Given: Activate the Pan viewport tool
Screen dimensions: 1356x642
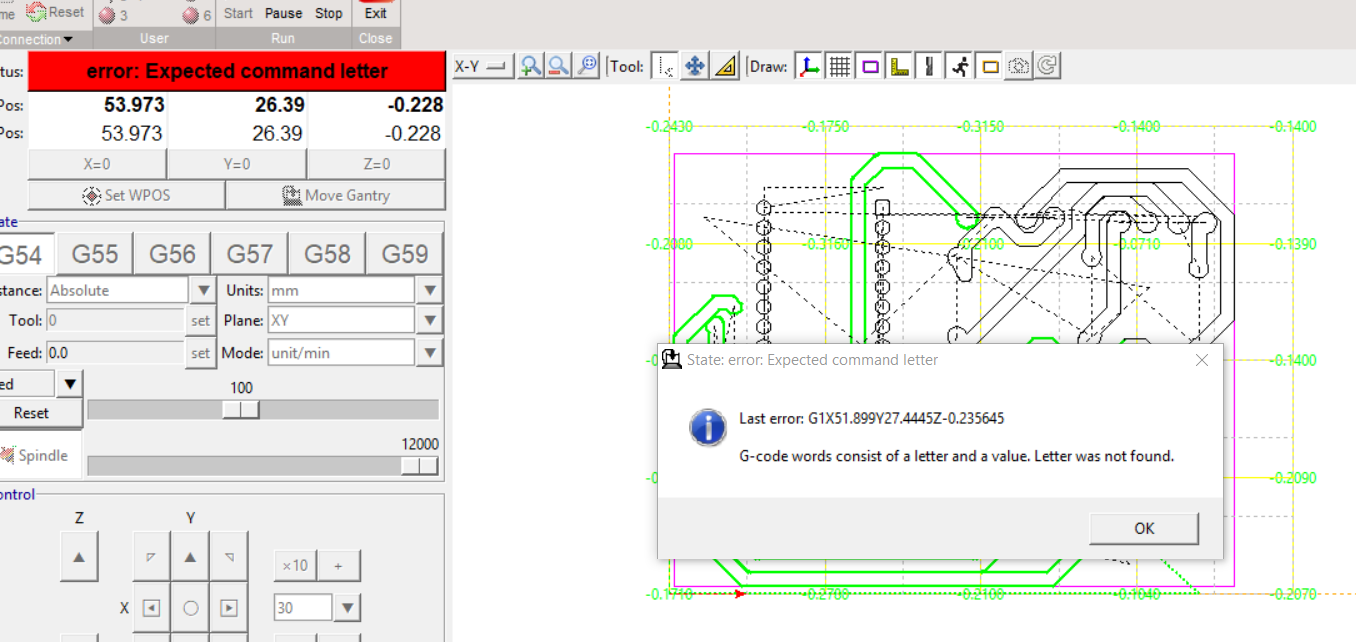Looking at the screenshot, I should pyautogui.click(x=695, y=66).
